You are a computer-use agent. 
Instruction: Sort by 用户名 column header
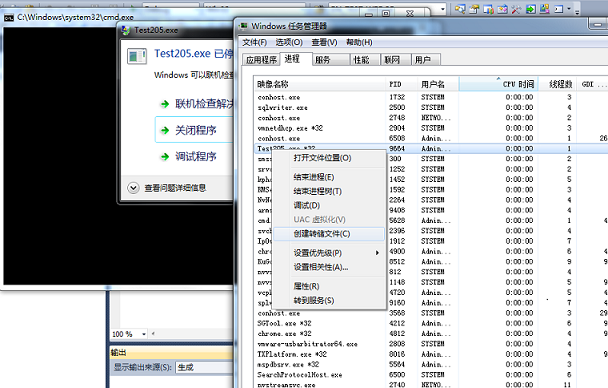tap(439, 84)
